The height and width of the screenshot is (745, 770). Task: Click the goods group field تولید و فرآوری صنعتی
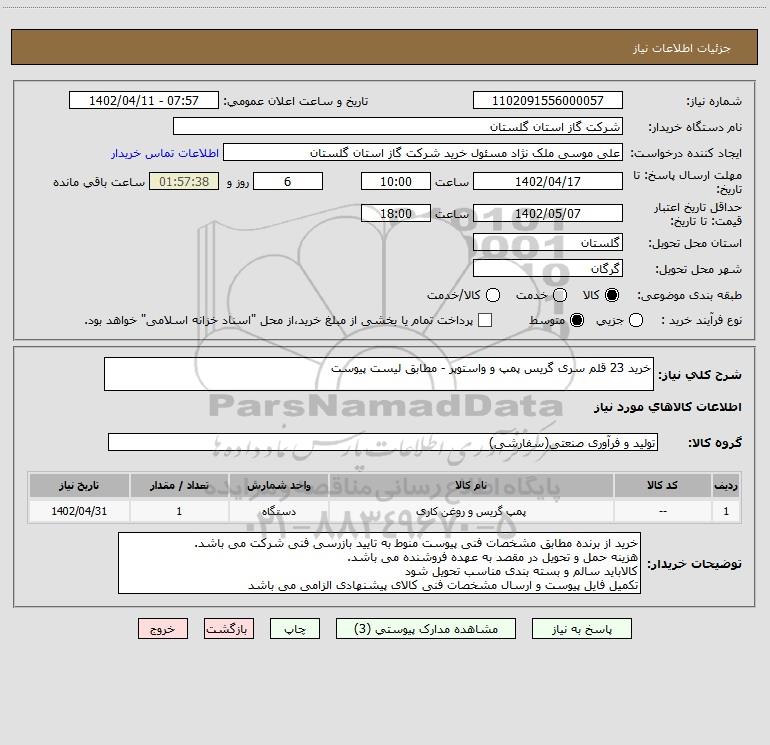coord(383,442)
